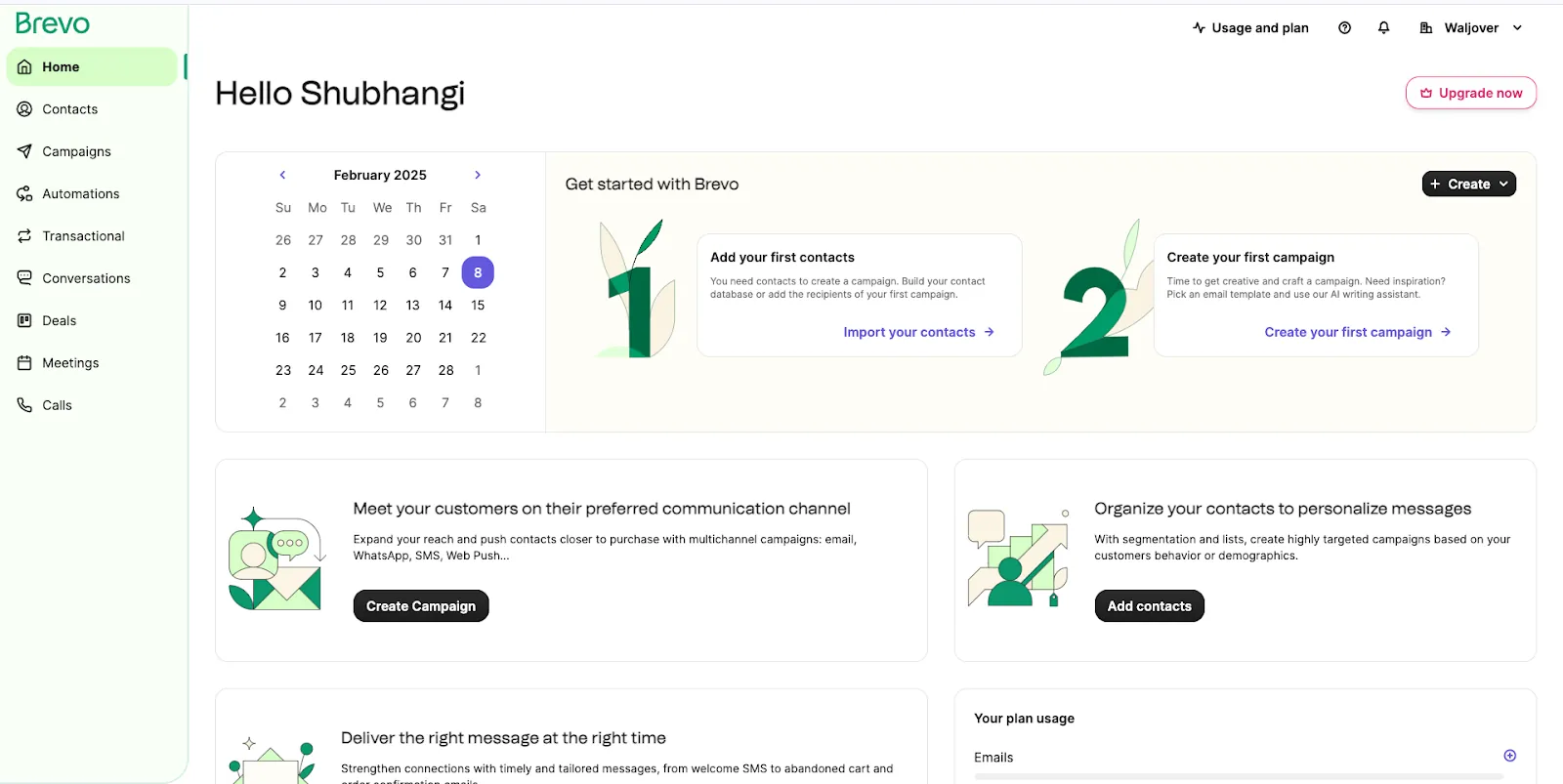
Task: Click the Add contacts button
Action: pyautogui.click(x=1150, y=606)
